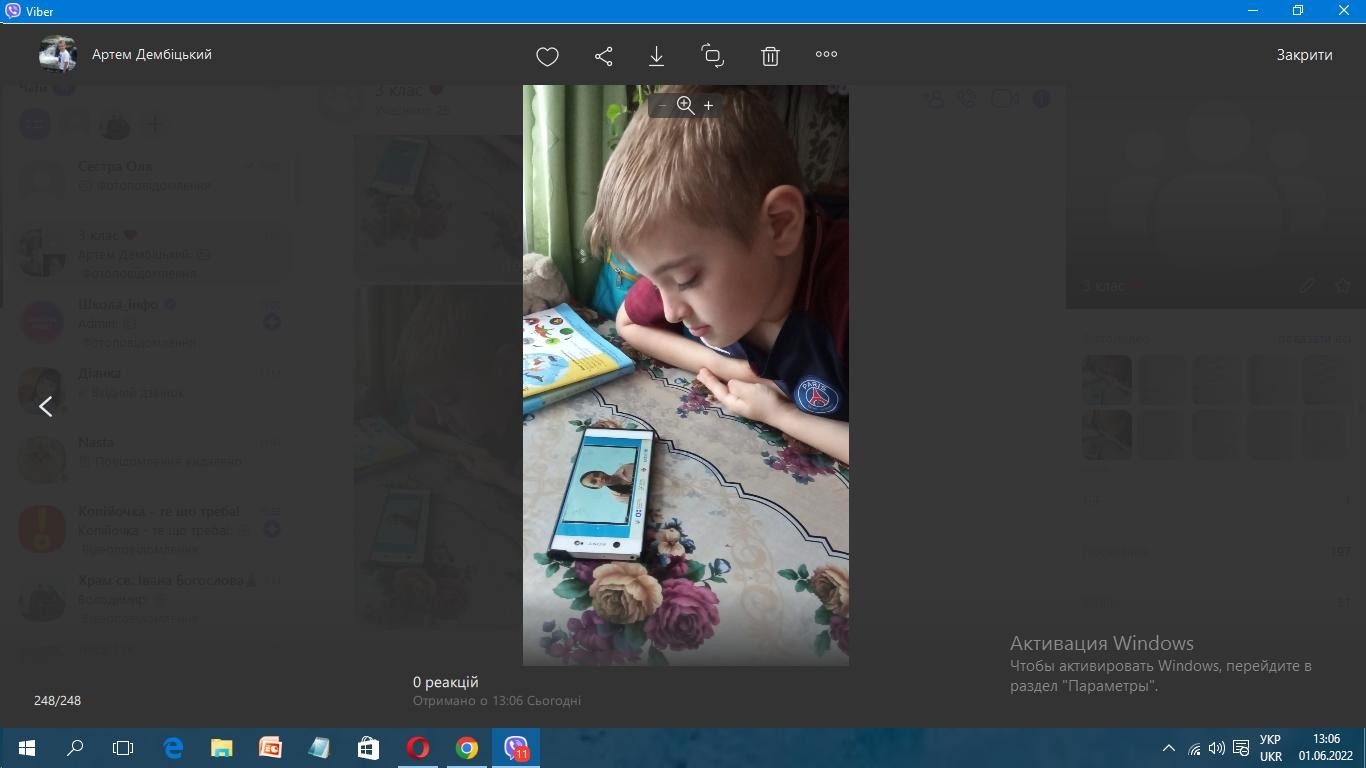This screenshot has height=768, width=1366.
Task: Open the Windows Start menu
Action: pos(27,748)
